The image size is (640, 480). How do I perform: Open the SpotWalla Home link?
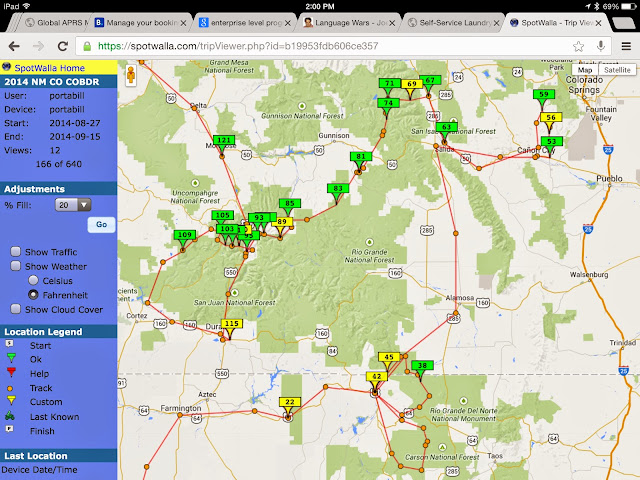point(49,68)
